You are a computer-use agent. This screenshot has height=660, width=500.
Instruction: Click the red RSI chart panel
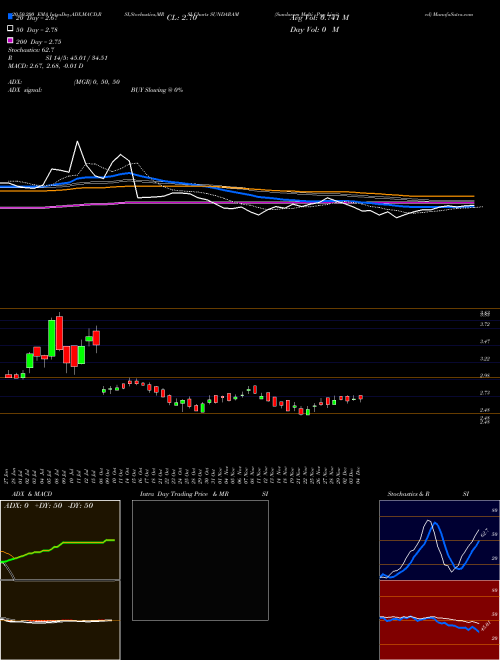(439, 620)
